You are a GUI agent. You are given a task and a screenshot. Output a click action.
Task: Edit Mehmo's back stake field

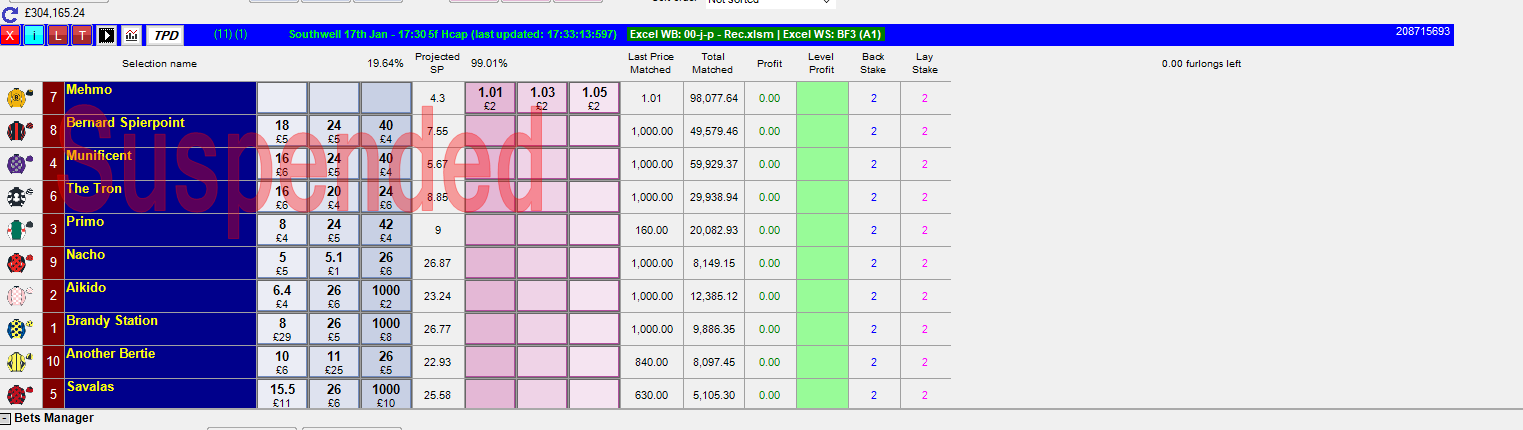pos(873,98)
